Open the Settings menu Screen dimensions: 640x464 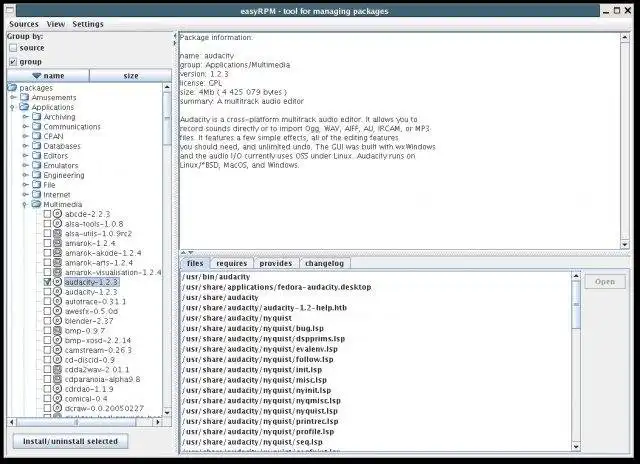pyautogui.click(x=88, y=24)
